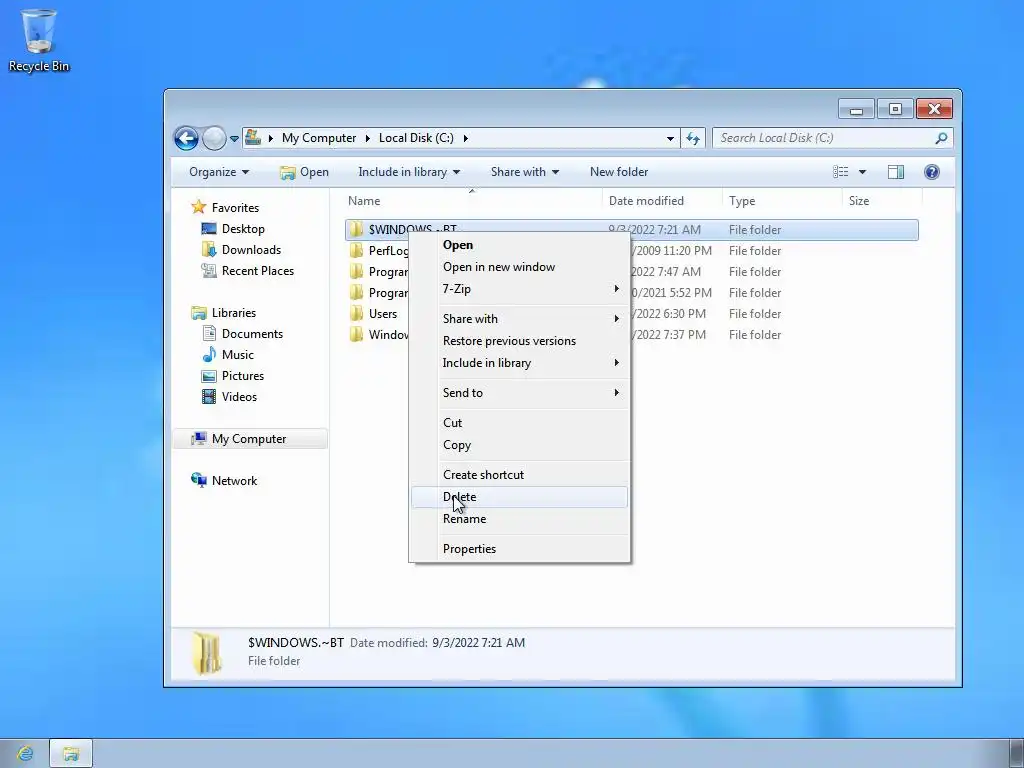Image resolution: width=1024 pixels, height=768 pixels.
Task: Expand Share with in the context menu
Action: point(519,319)
